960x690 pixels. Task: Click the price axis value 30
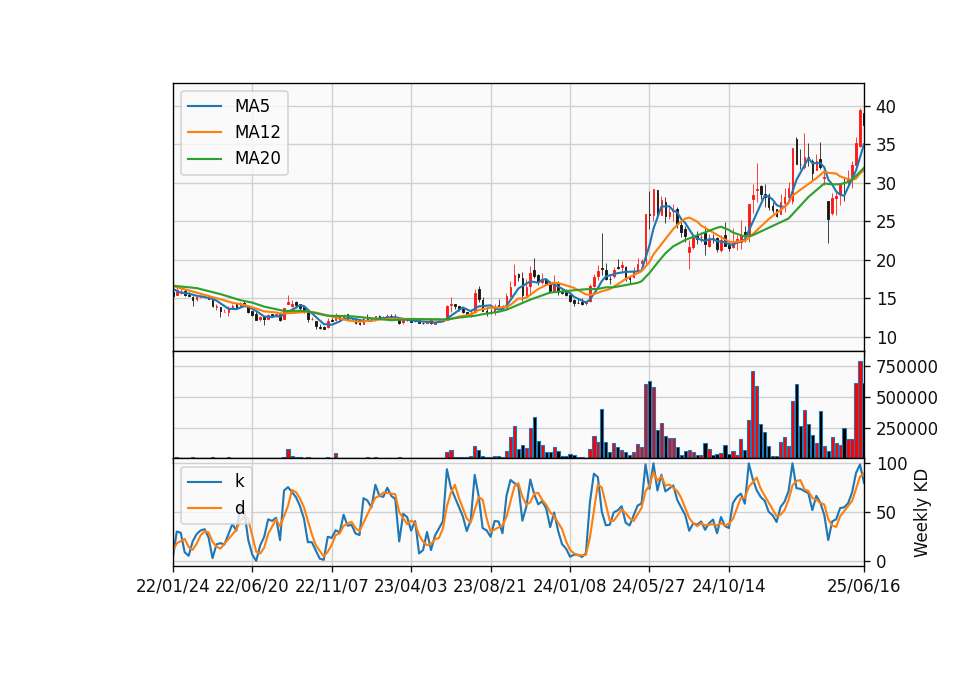[x=885, y=184]
